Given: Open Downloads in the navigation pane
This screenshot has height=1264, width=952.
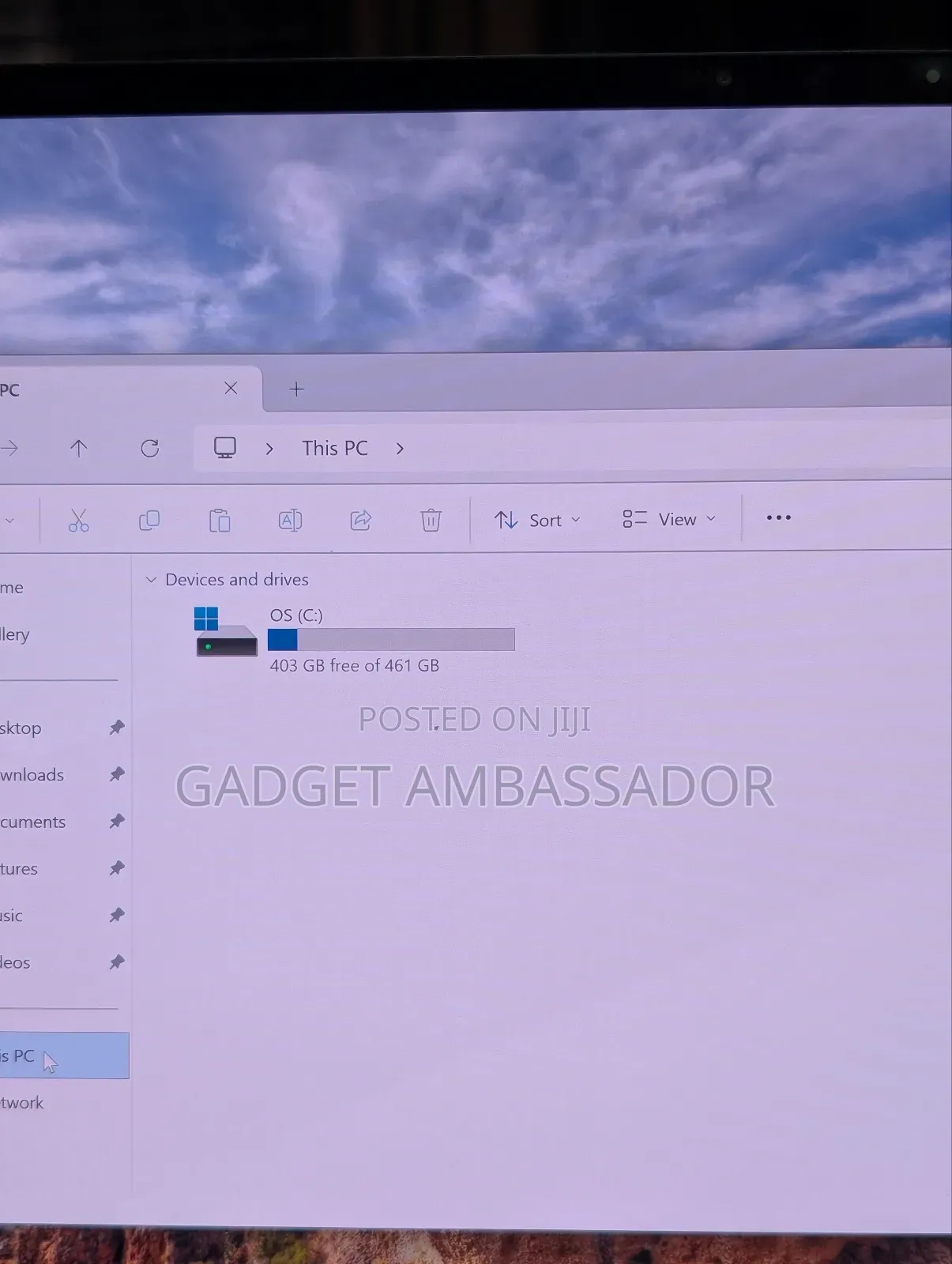Looking at the screenshot, I should click(32, 775).
